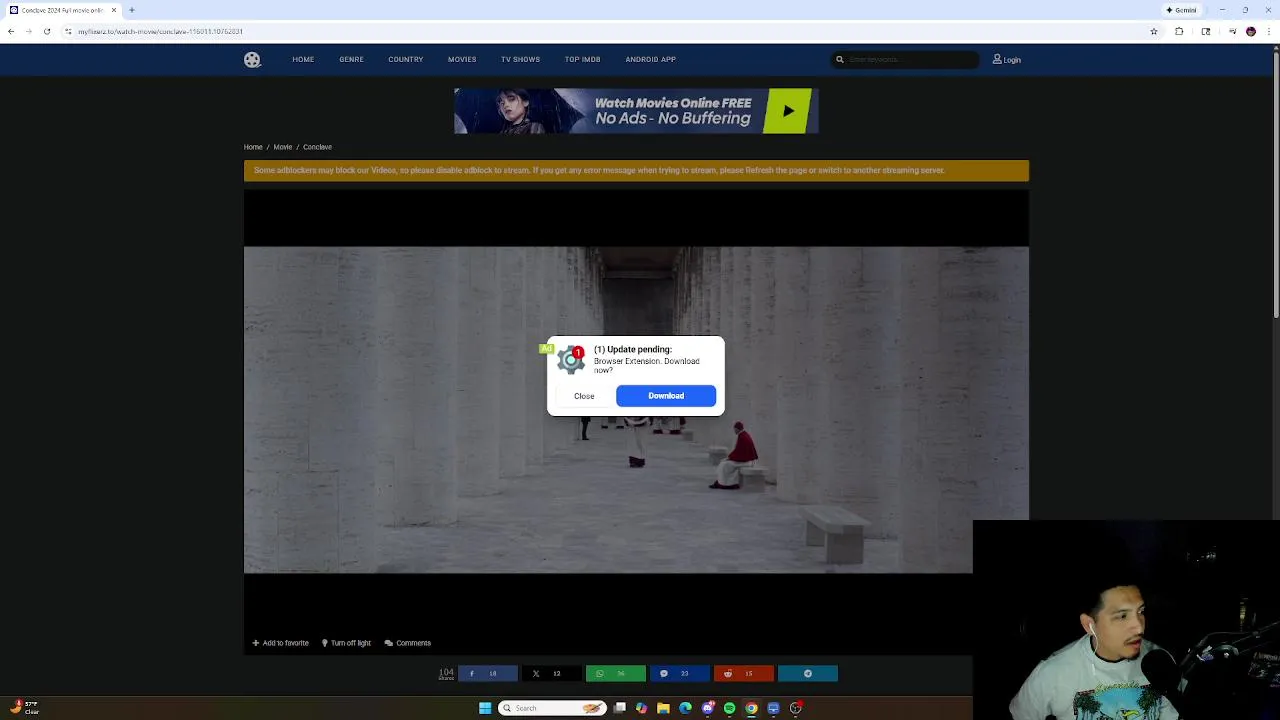
Task: Toggle Turn off light
Action: tap(346, 643)
